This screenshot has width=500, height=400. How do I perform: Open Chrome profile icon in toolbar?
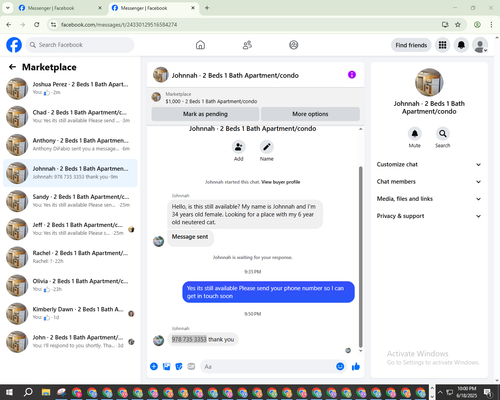[x=477, y=25]
